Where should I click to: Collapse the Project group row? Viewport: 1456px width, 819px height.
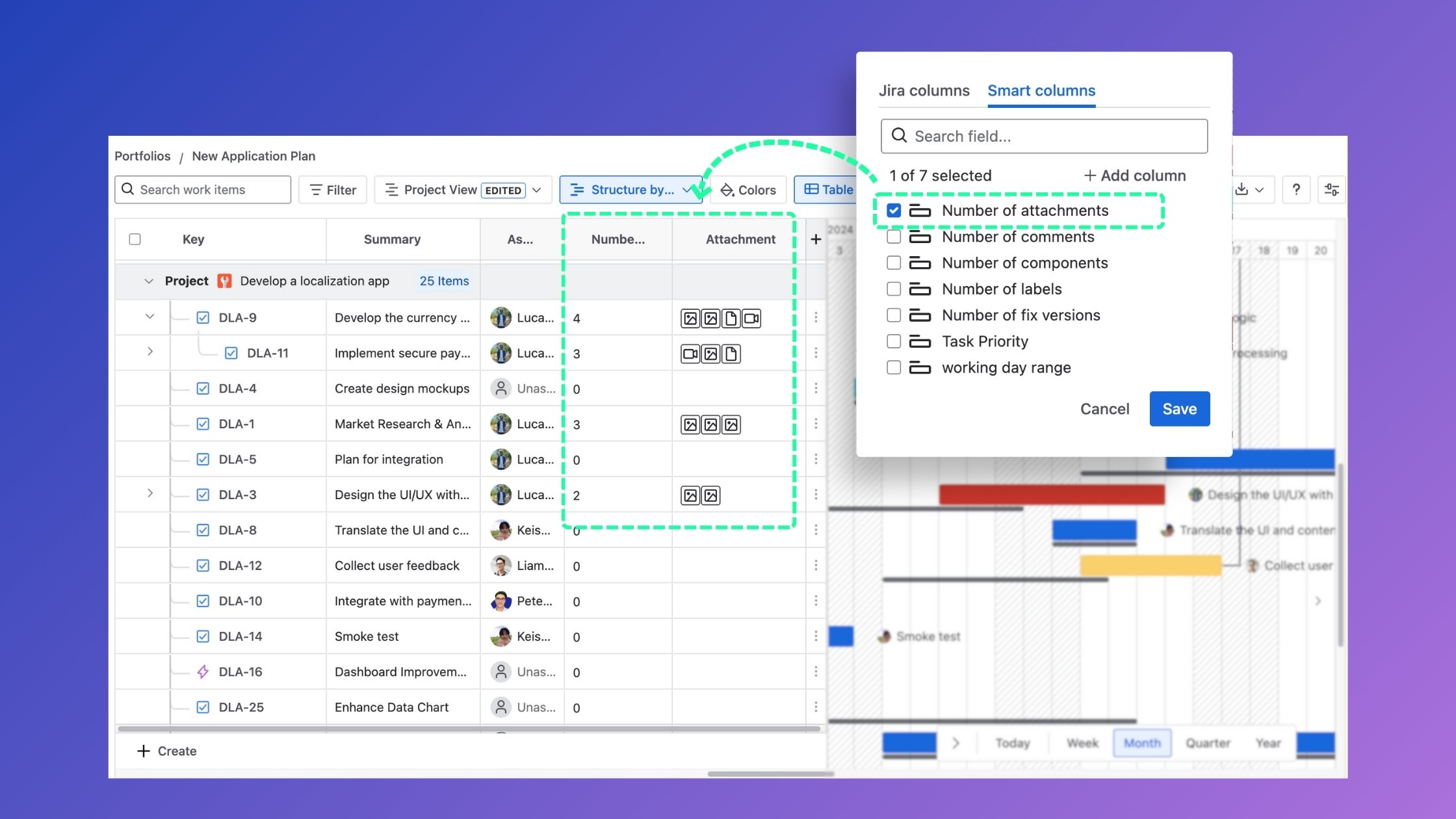click(149, 281)
